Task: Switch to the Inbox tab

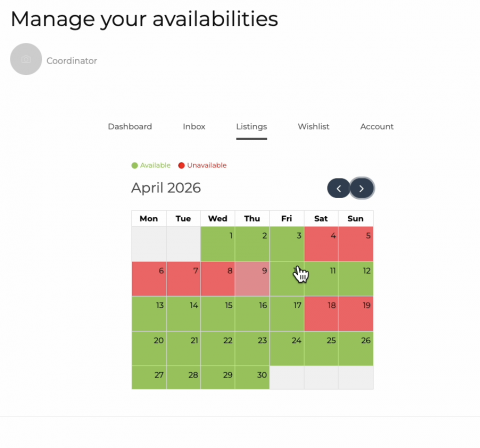Action: (194, 127)
